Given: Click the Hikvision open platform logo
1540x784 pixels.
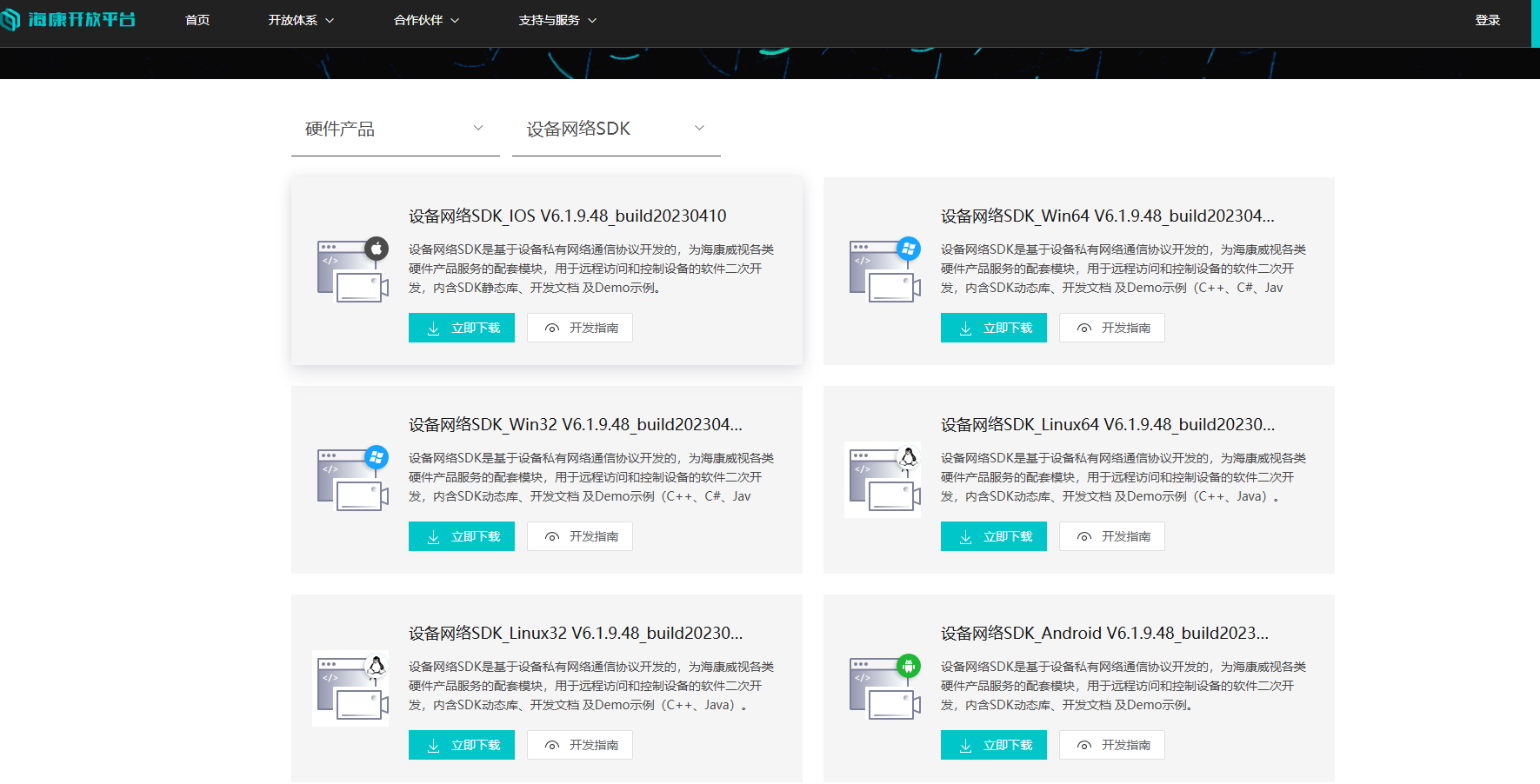Looking at the screenshot, I should point(69,19).
